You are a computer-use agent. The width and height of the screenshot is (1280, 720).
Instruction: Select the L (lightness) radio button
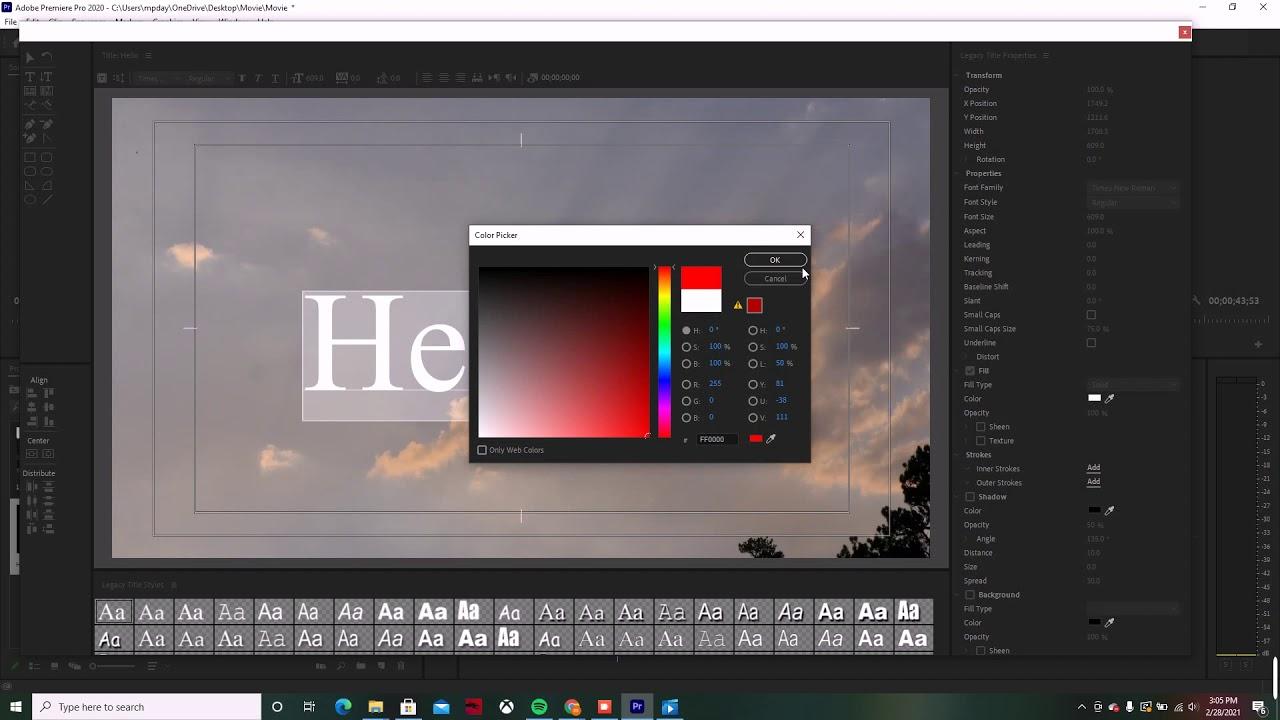point(753,363)
